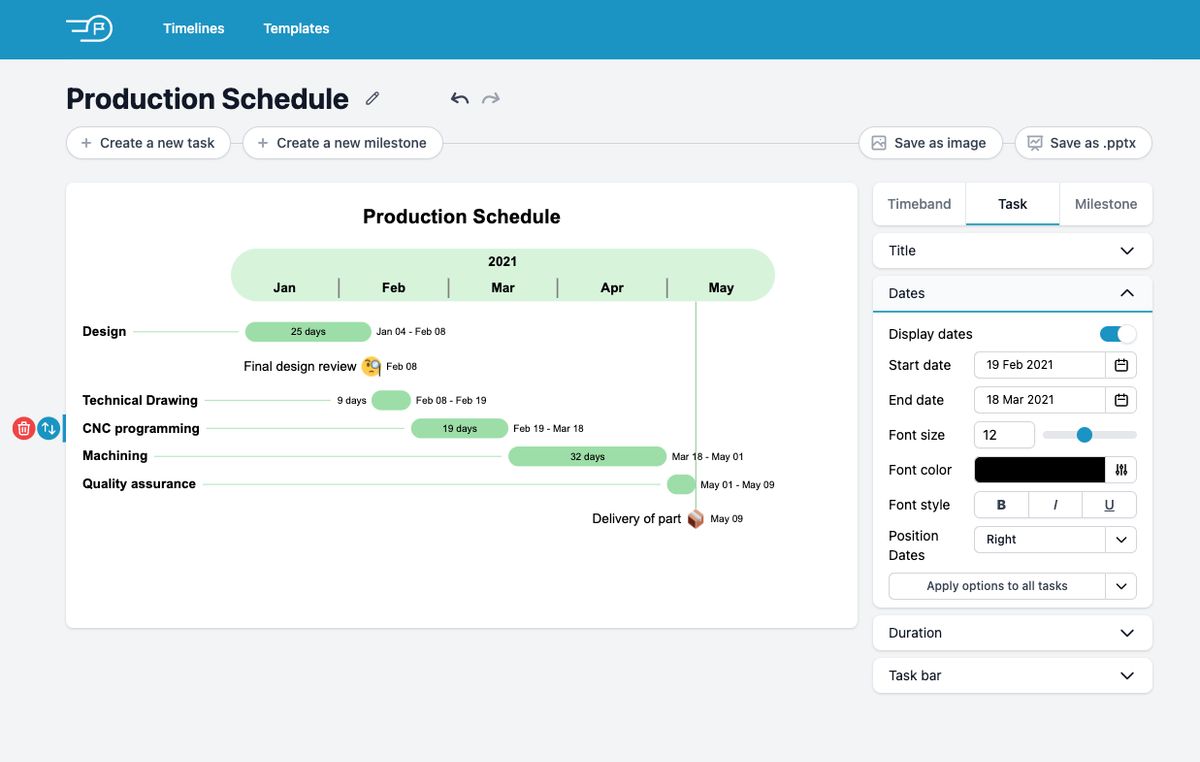Enable bold font style
Screen dimensions: 1200x762
(1000, 504)
